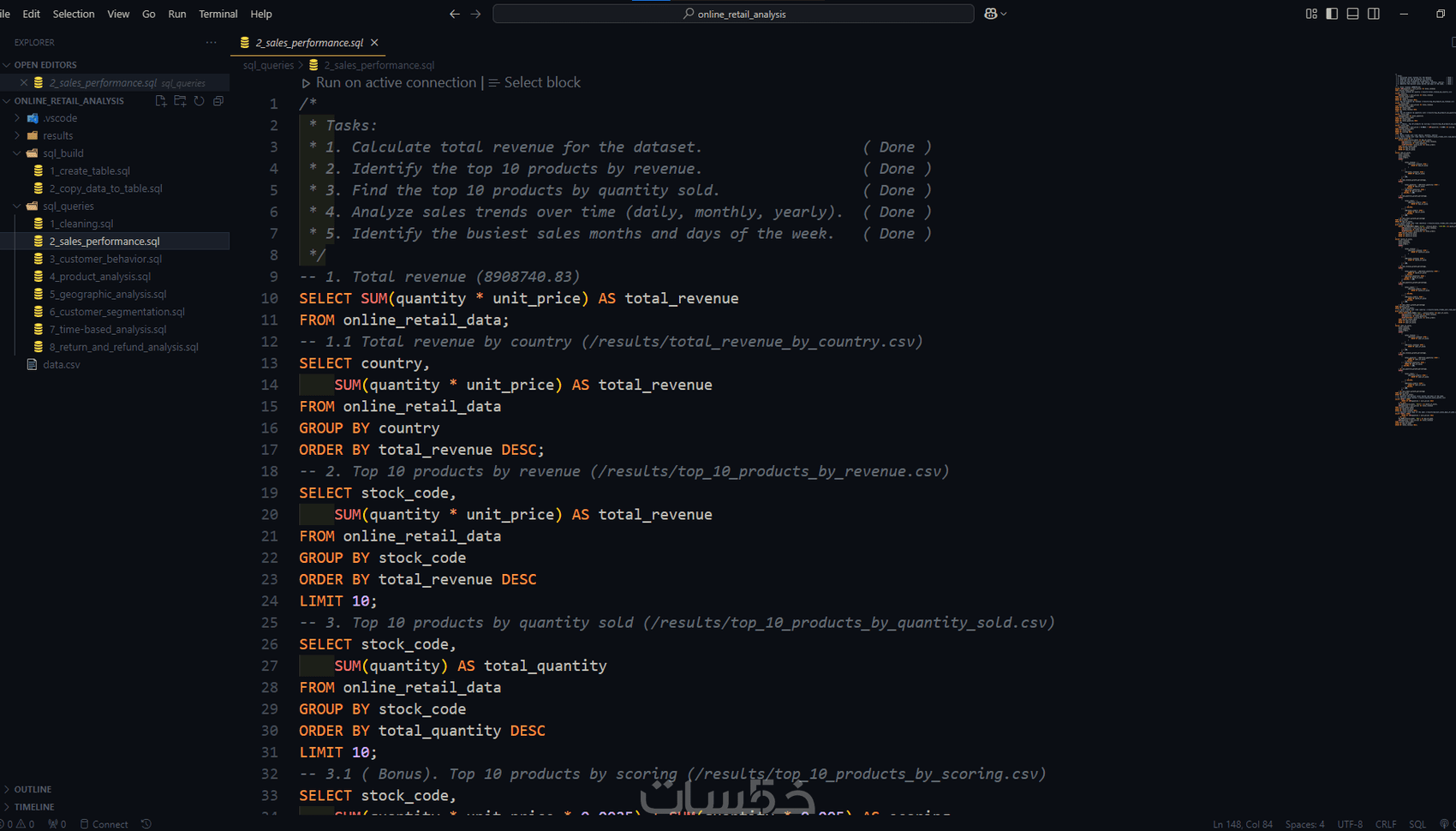Viewport: 1456px width, 831px height.
Task: Open Explorer views and more actions menu
Action: click(x=212, y=42)
